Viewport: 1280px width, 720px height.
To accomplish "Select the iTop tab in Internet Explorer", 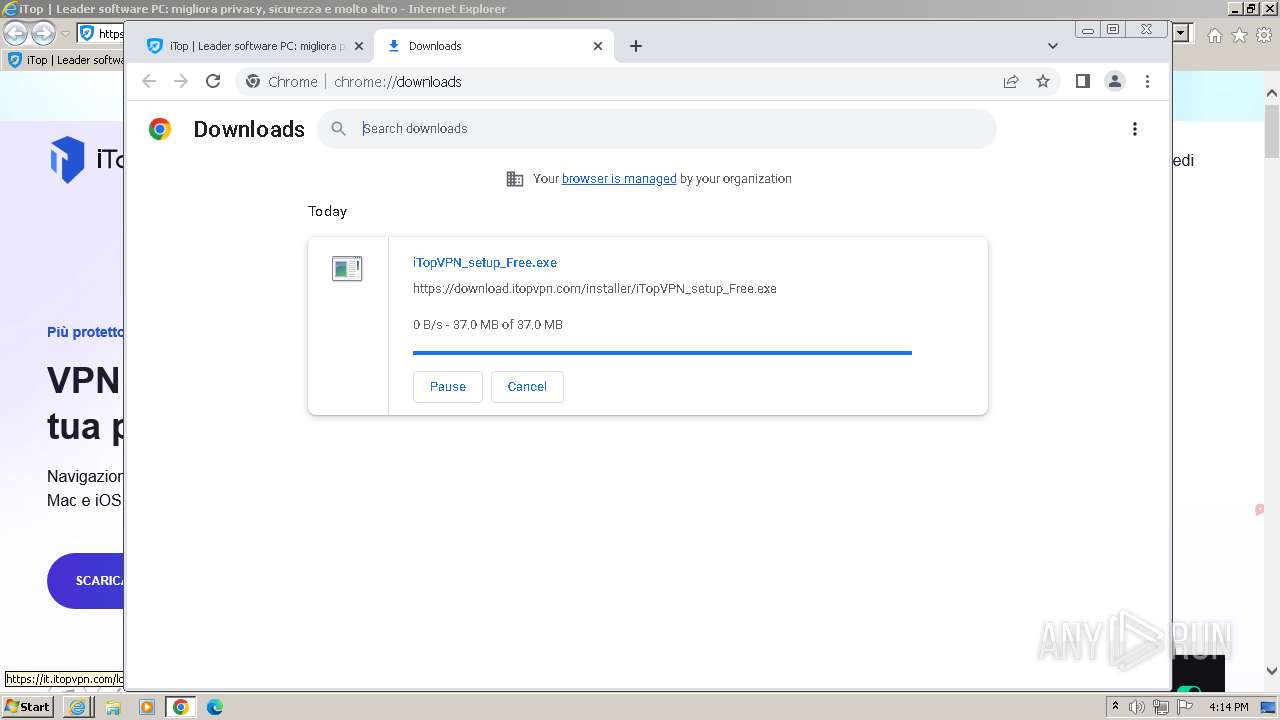I will [66, 60].
